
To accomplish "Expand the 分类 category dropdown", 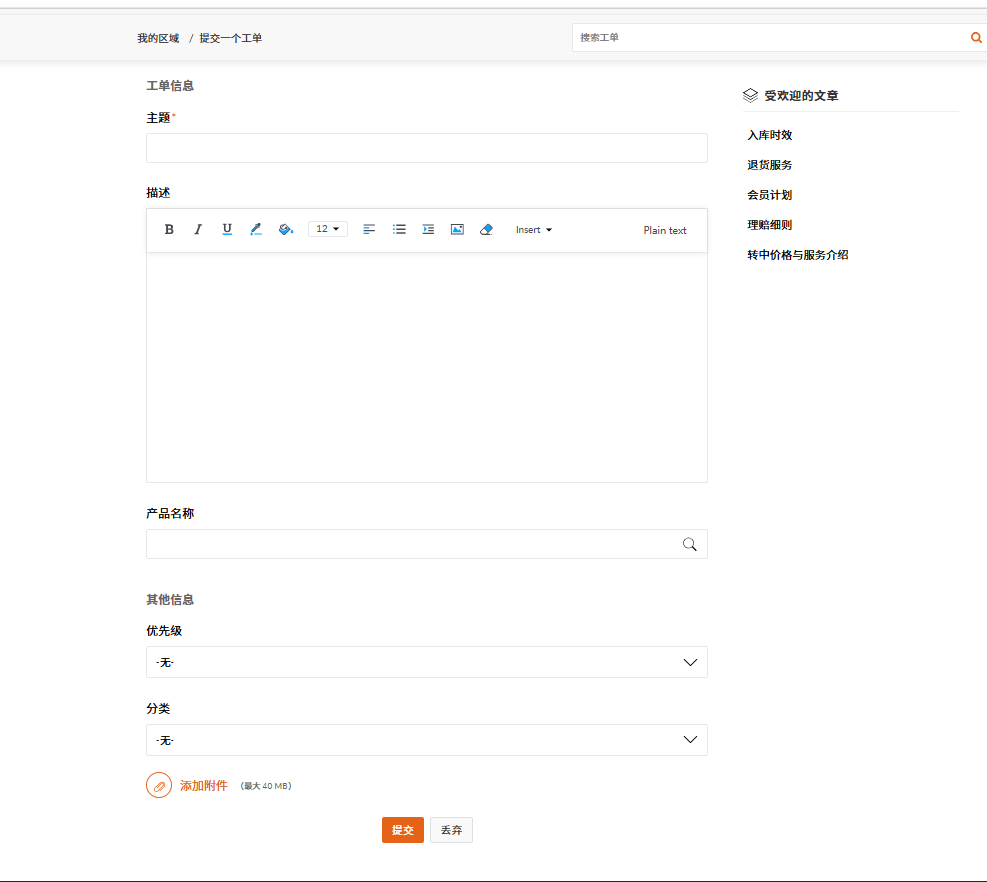I will pos(427,740).
